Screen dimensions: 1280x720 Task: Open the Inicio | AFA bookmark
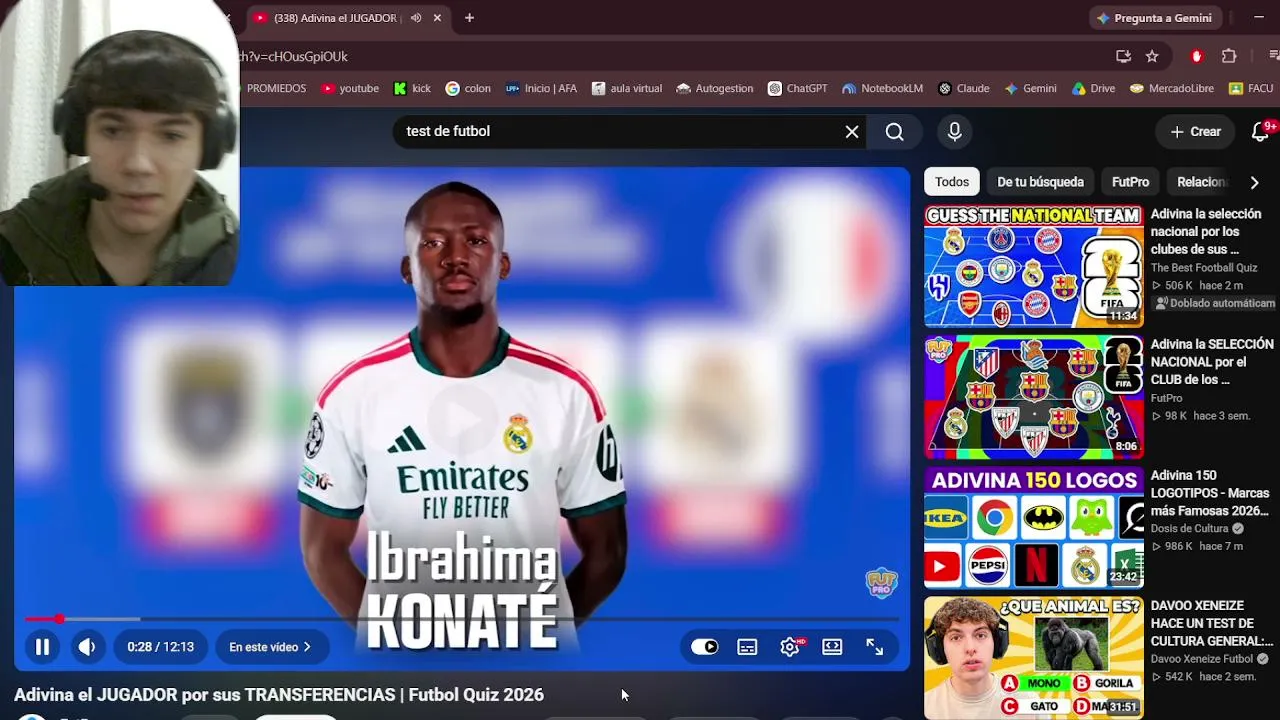pos(541,89)
